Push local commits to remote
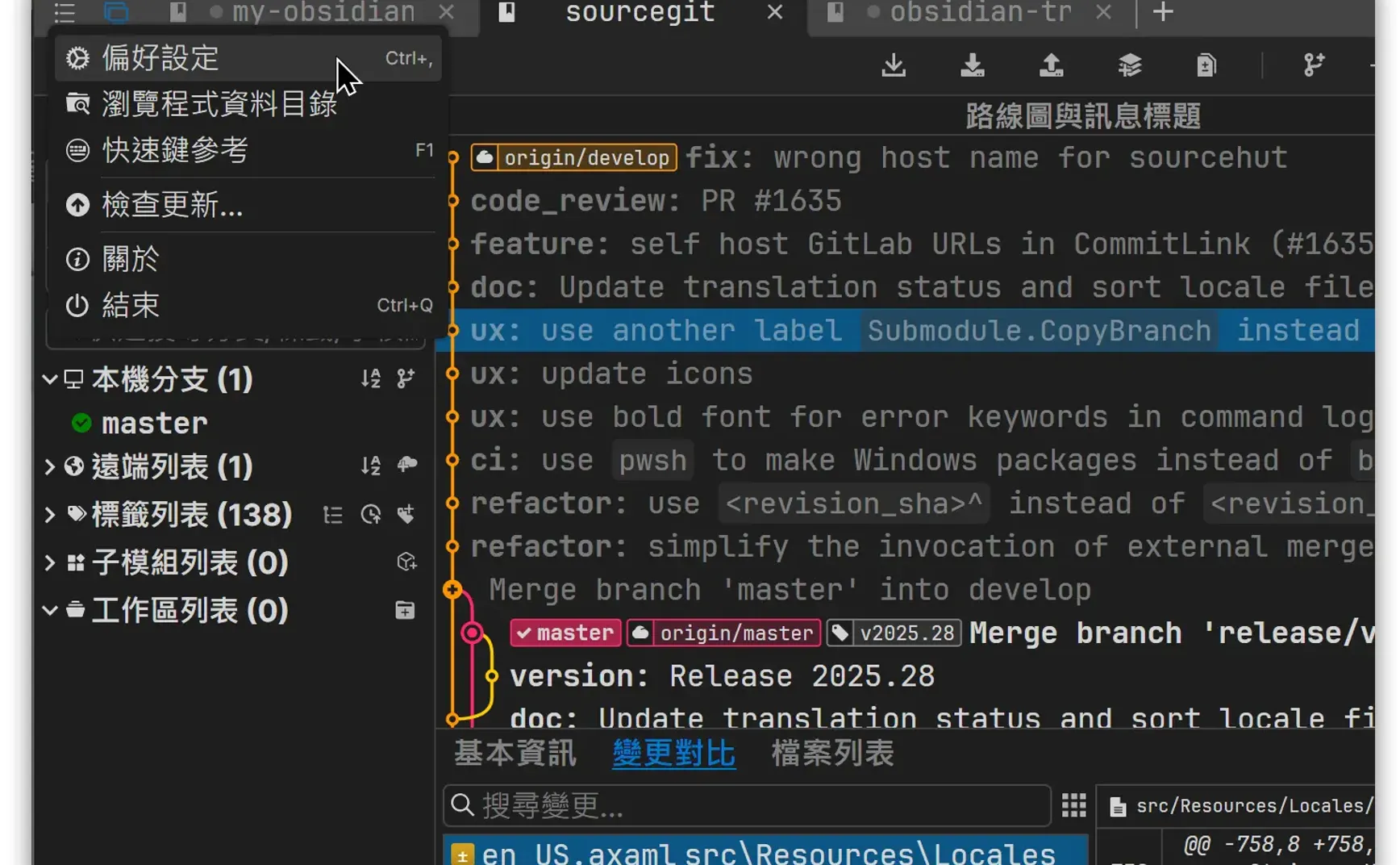This screenshot has width=1400, height=865. [1051, 65]
